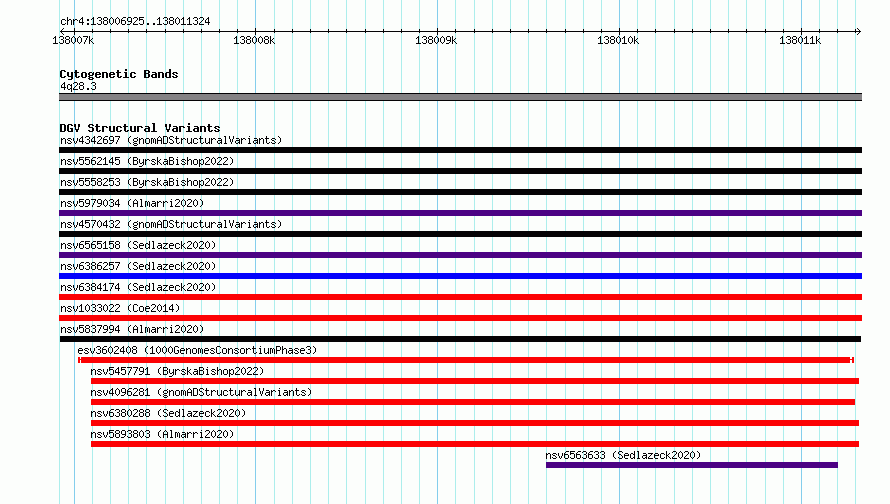Click the red bar under nsv4096281
890x504 pixels.
[473, 402]
